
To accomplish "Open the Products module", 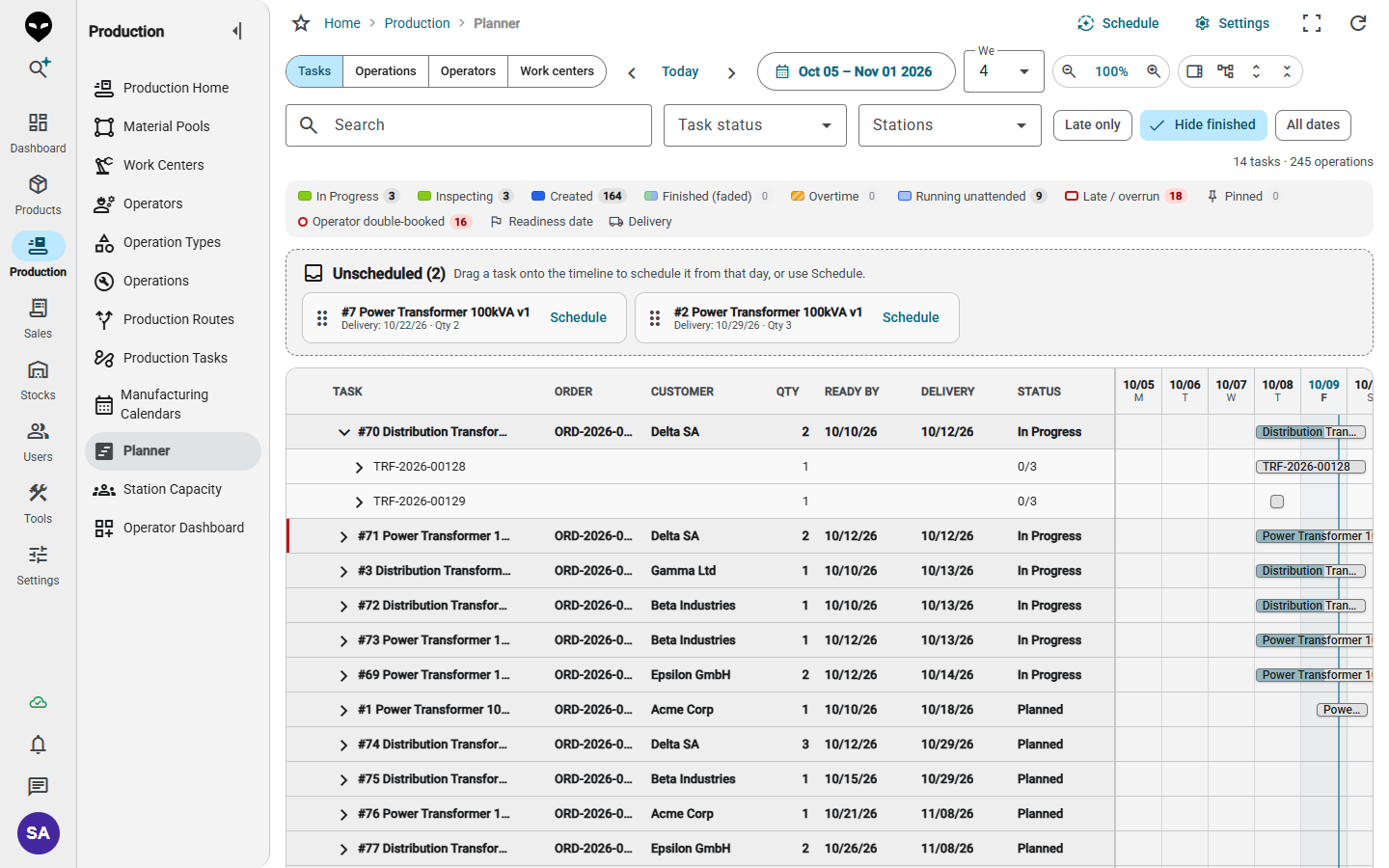I will coord(39,195).
